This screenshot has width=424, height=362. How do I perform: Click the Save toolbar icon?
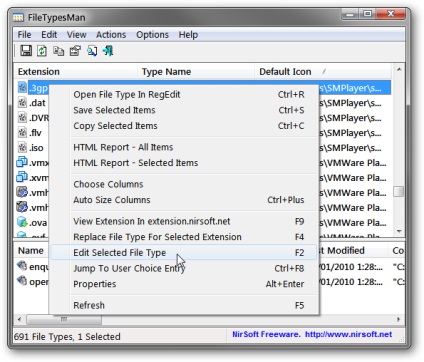coord(26,51)
